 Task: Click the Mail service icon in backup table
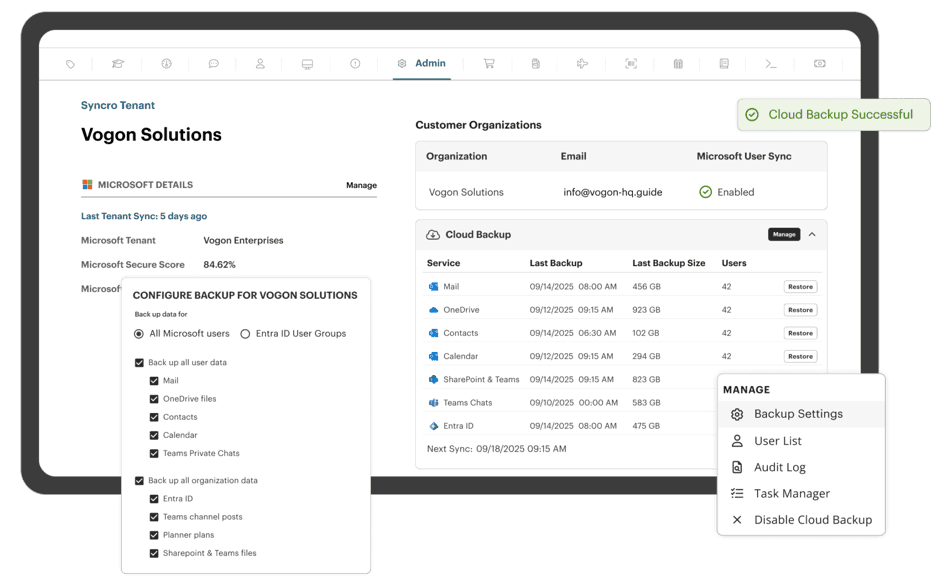point(434,286)
